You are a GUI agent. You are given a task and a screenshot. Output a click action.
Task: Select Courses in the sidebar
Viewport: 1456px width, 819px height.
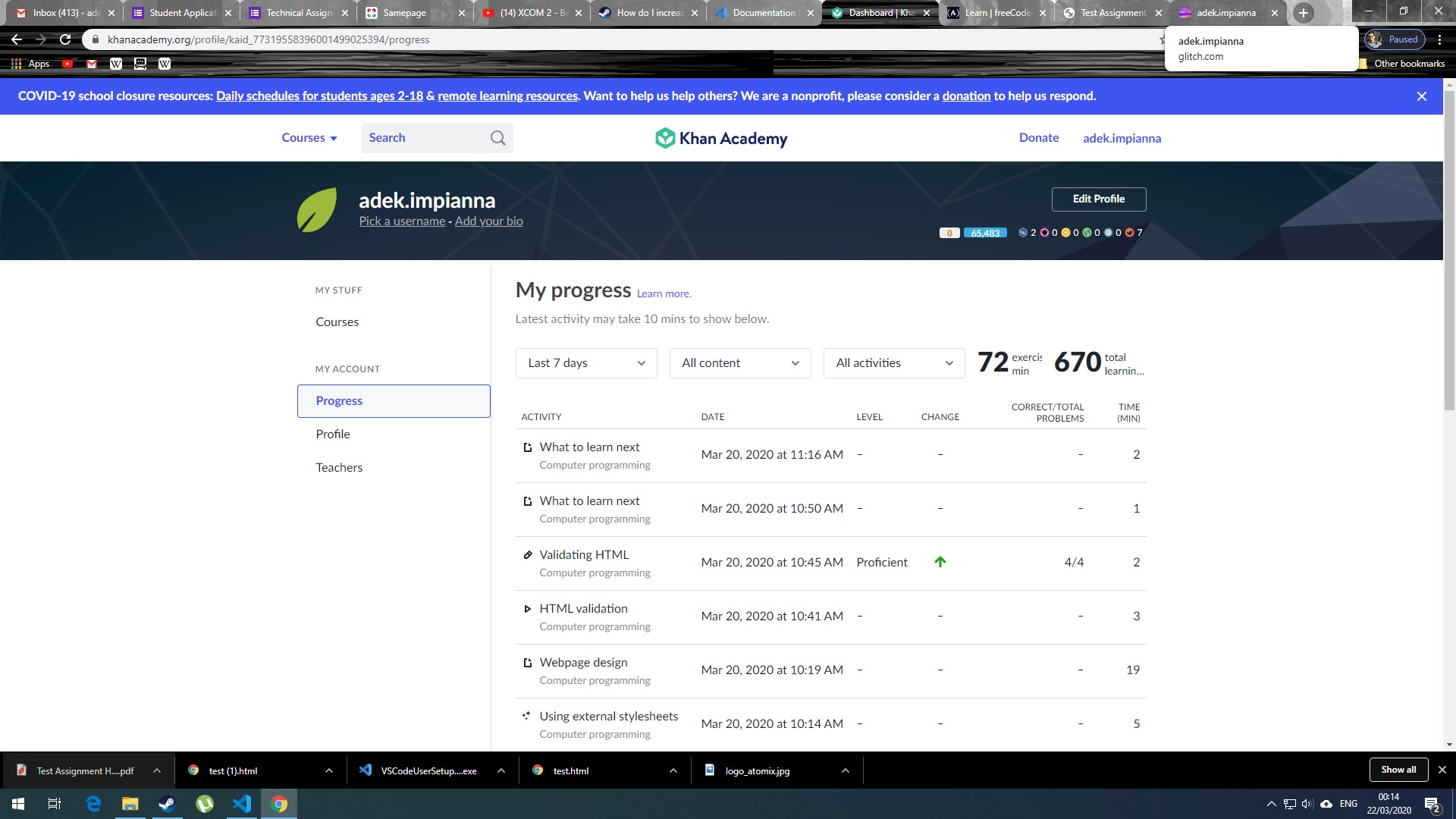click(337, 322)
